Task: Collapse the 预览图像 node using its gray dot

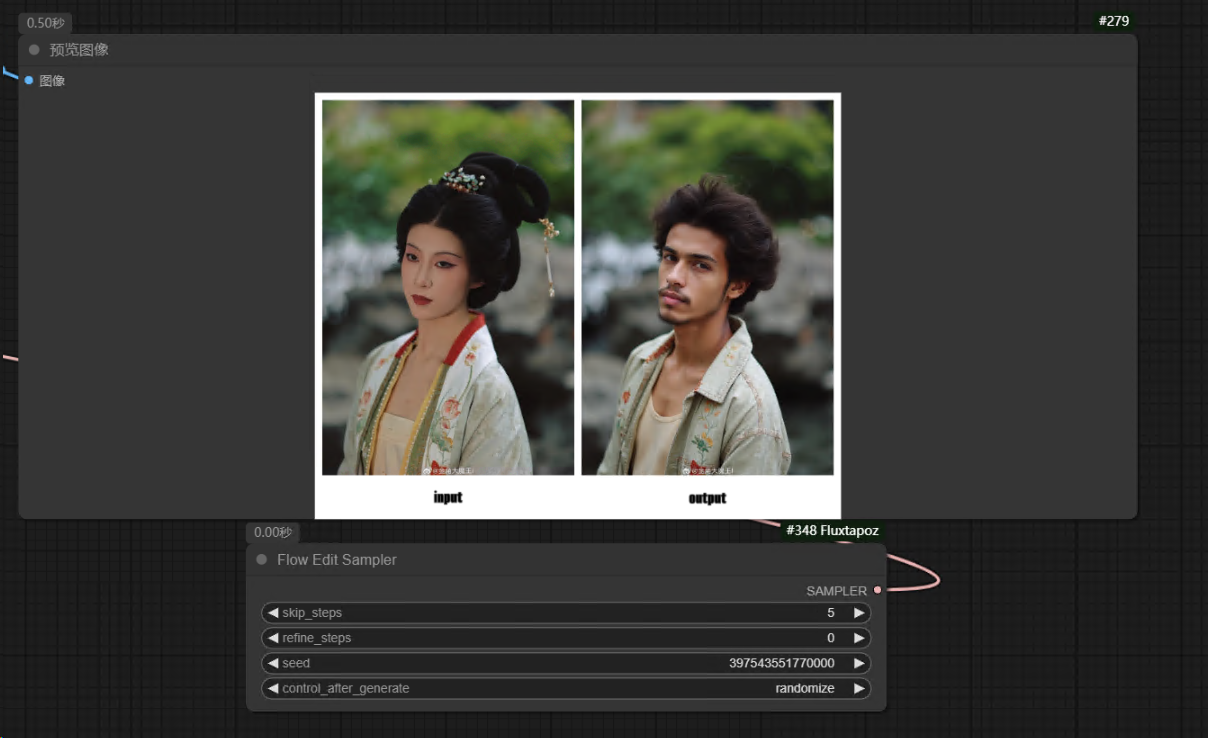Action: pyautogui.click(x=34, y=50)
